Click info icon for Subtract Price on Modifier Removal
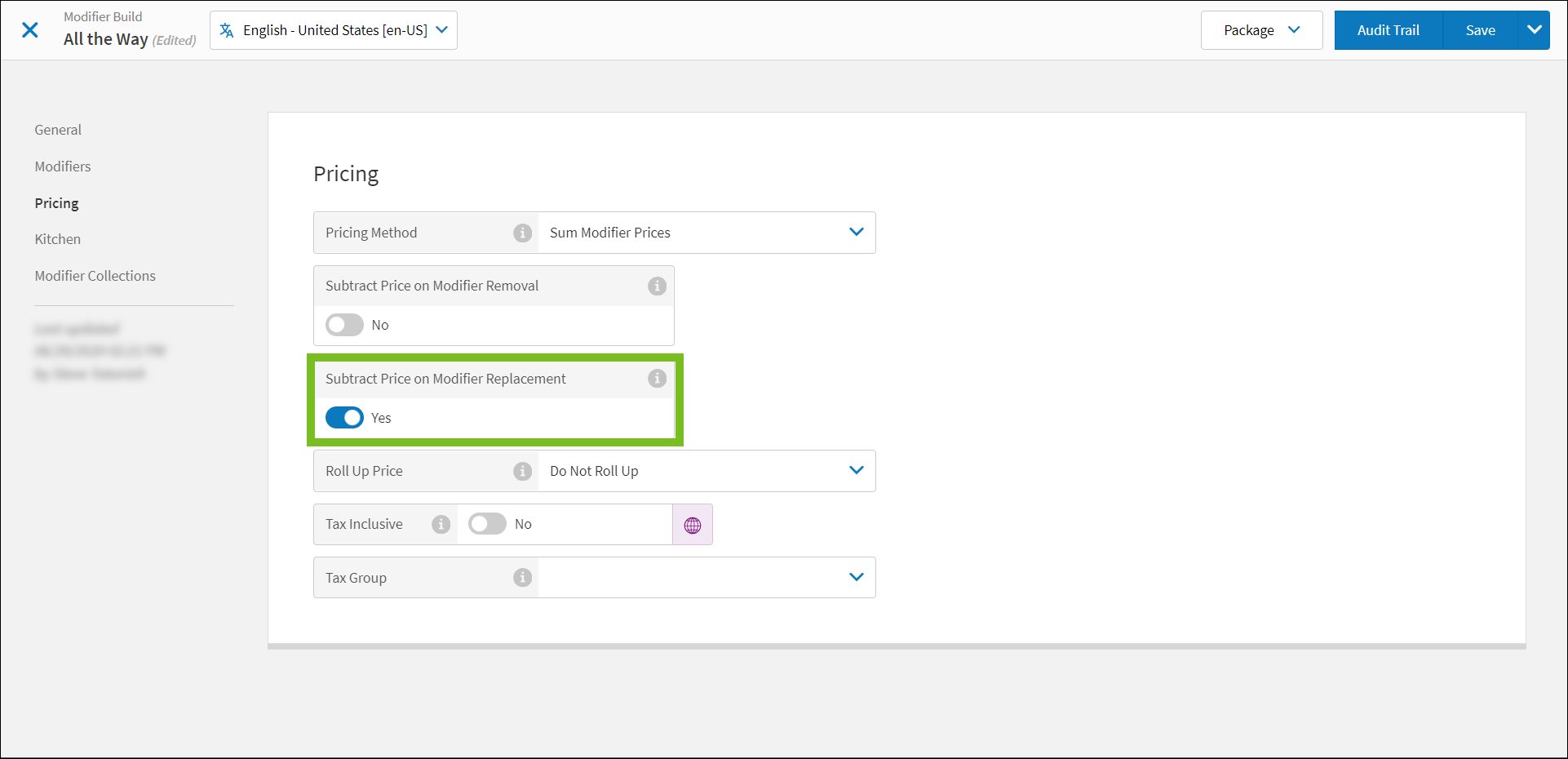 coord(657,286)
